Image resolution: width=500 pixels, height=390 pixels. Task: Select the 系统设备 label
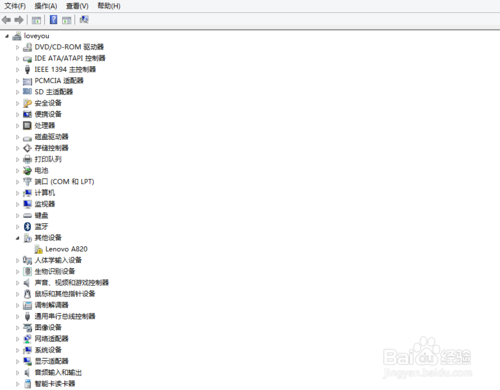tap(48, 350)
